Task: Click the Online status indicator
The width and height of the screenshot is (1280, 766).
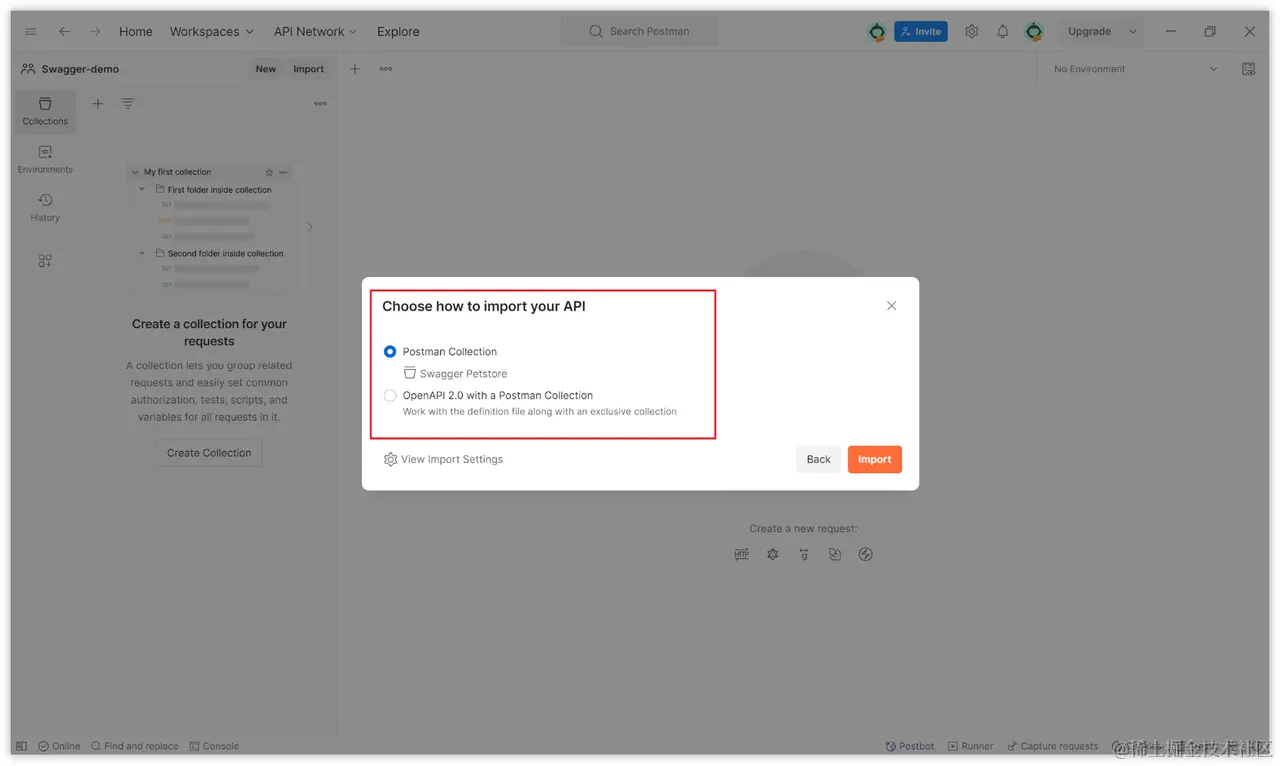Action: (59, 746)
